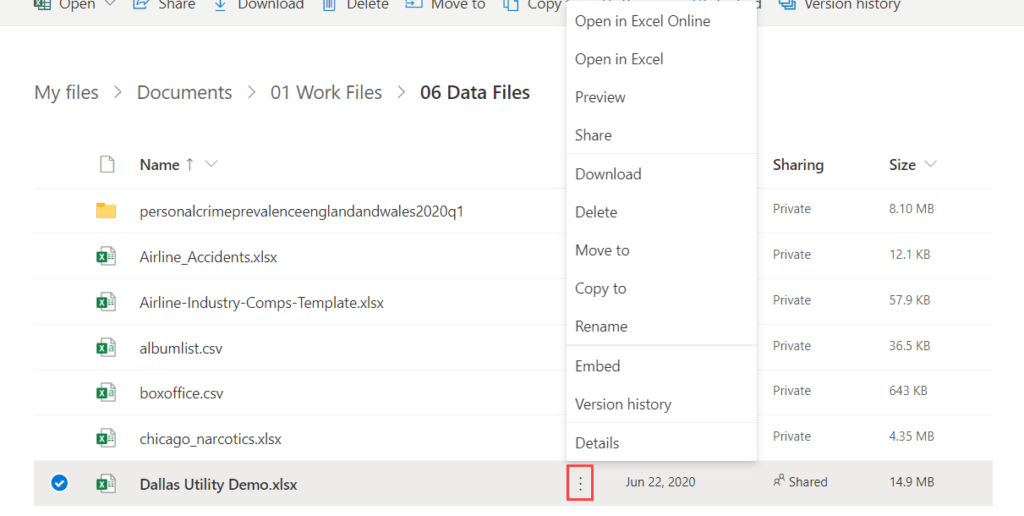The height and width of the screenshot is (516, 1024).
Task: Click the Excel icon beside chicago_narcotics.xlsx
Action: (106, 438)
